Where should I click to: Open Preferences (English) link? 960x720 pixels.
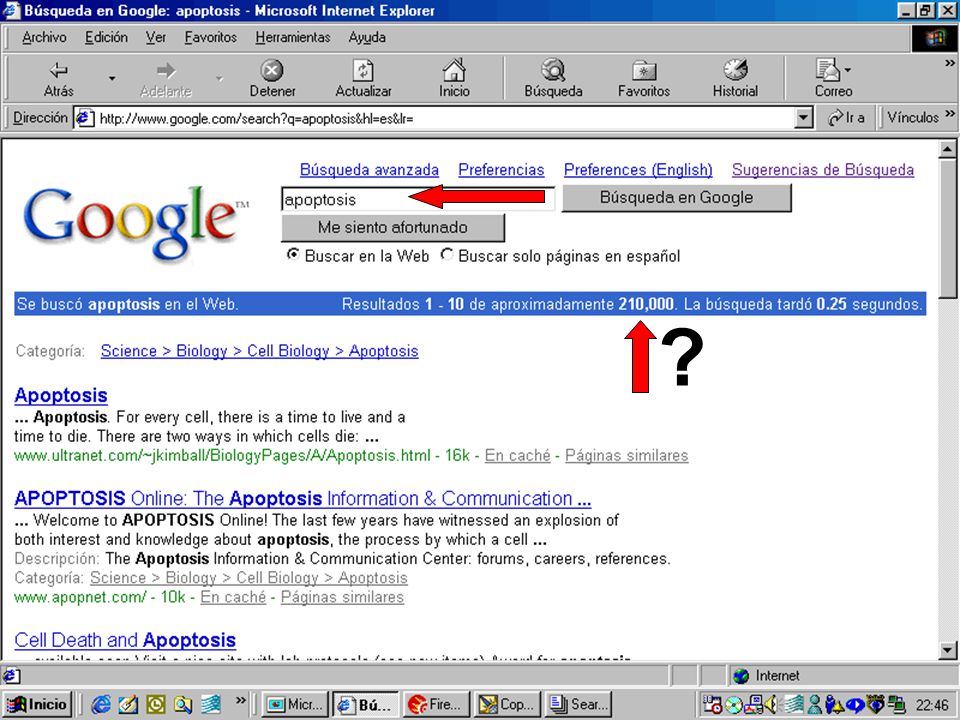point(638,170)
